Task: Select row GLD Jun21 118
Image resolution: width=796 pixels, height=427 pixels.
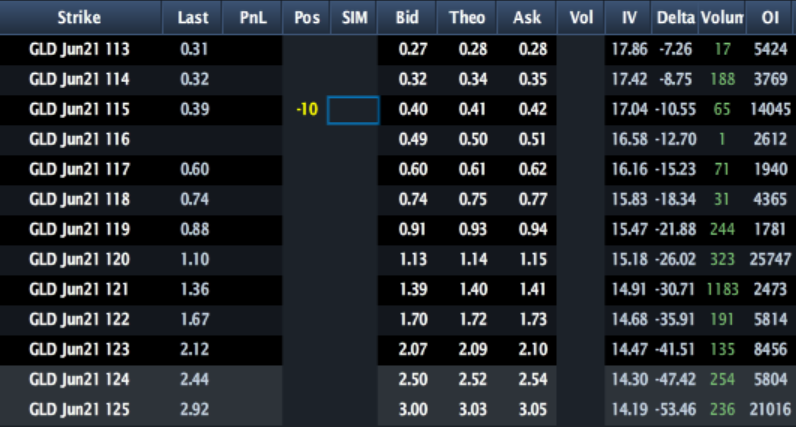Action: pos(398,200)
